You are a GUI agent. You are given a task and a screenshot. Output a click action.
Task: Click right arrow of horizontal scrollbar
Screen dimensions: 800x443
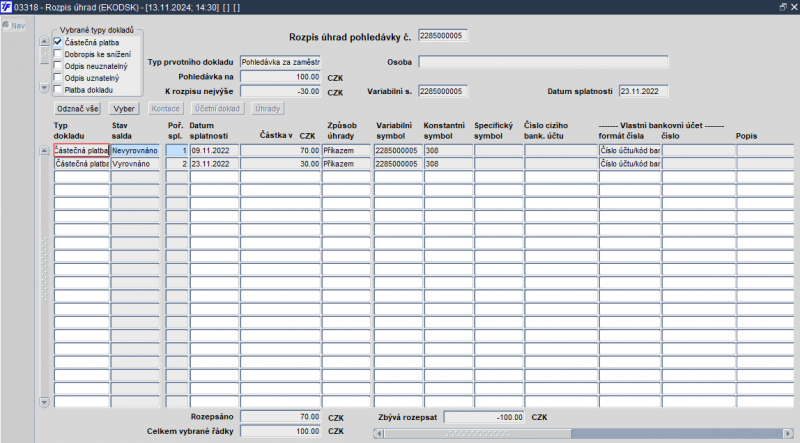click(792, 433)
